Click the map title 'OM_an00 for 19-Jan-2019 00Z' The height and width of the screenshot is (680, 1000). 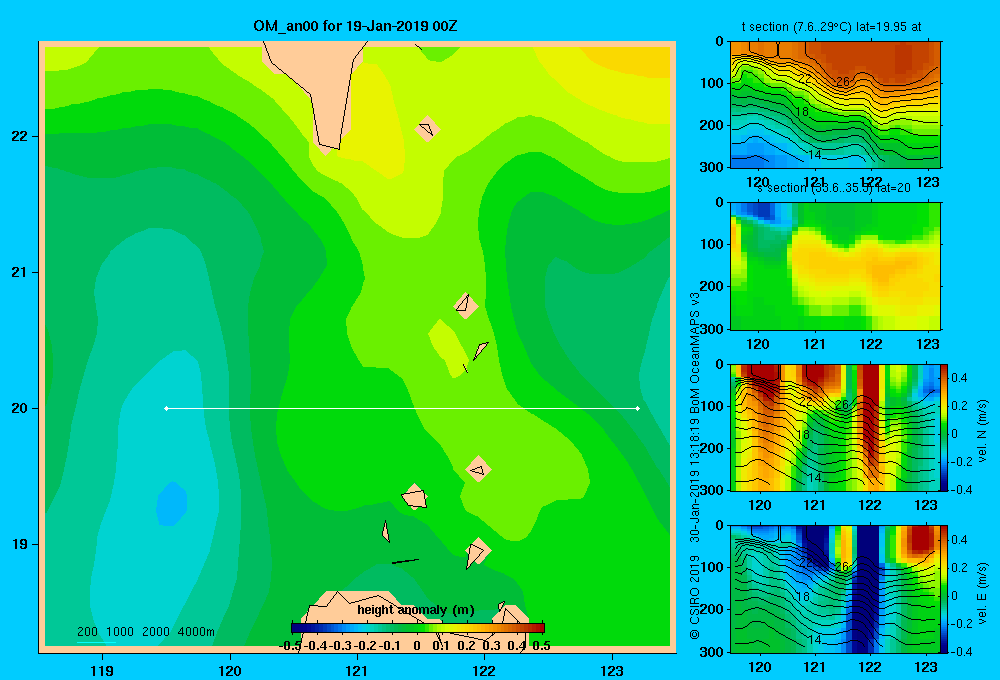355,26
